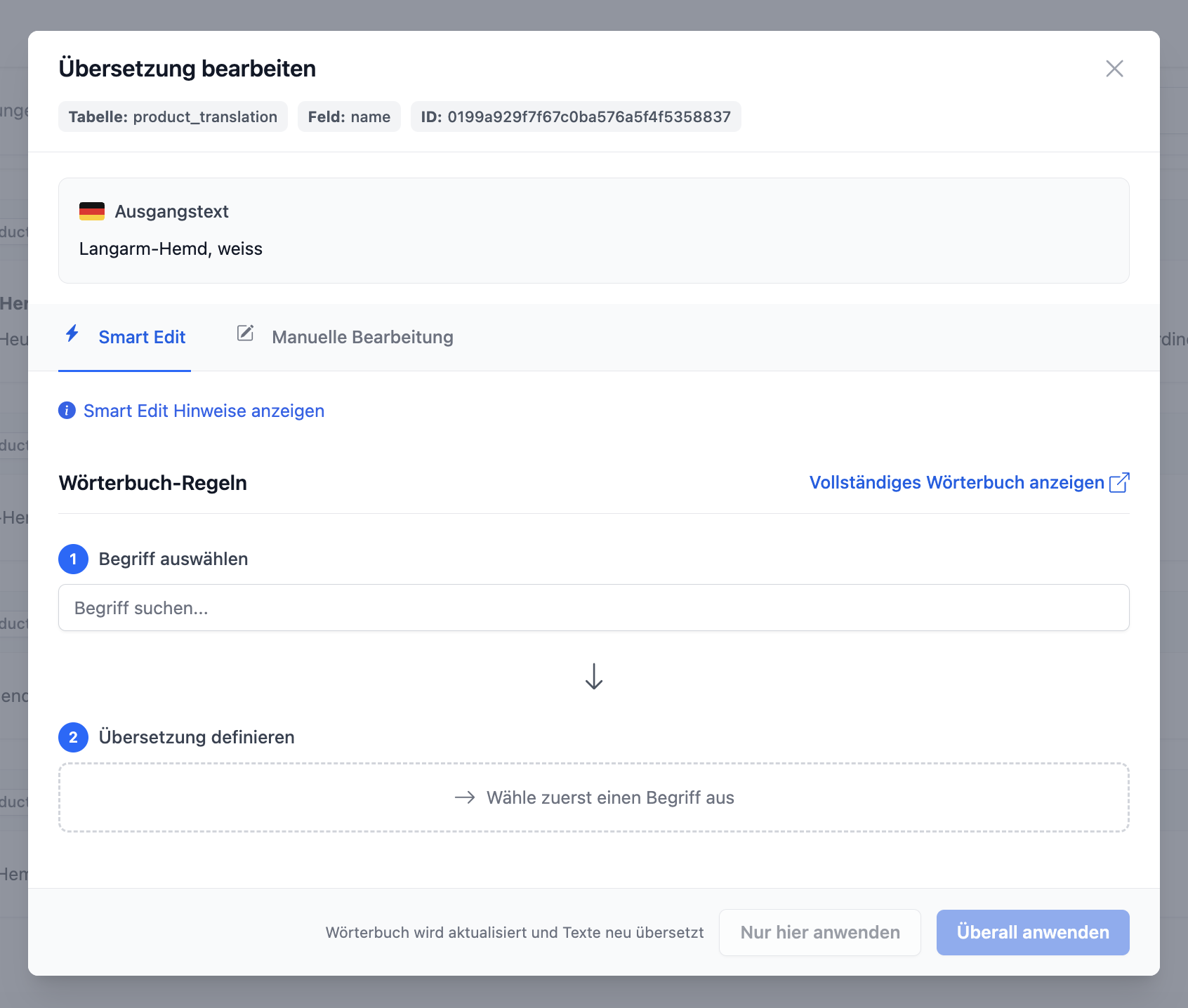Open the Manuelle Bearbeitung tab
1188x1008 pixels.
(x=362, y=338)
